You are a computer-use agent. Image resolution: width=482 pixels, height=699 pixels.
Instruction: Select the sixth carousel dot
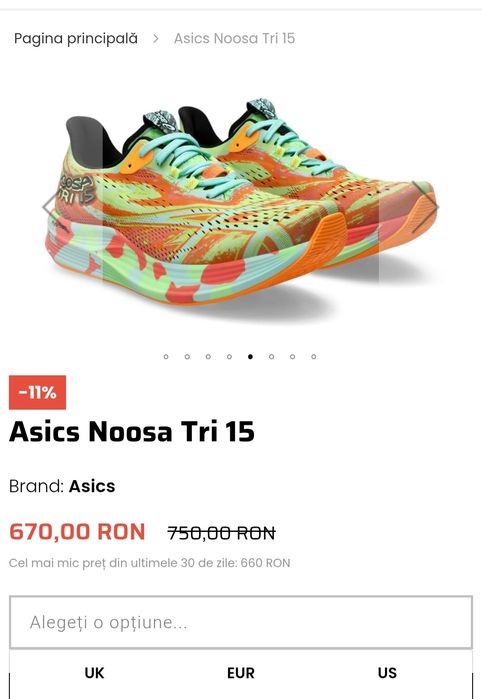[x=272, y=357]
